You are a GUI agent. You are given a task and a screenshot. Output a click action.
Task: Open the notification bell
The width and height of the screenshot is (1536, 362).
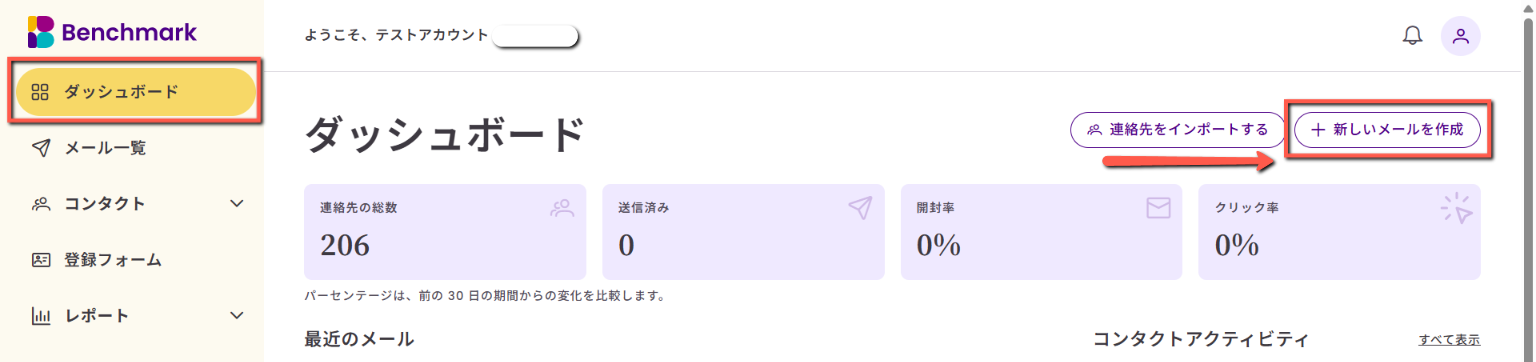coord(1412,36)
